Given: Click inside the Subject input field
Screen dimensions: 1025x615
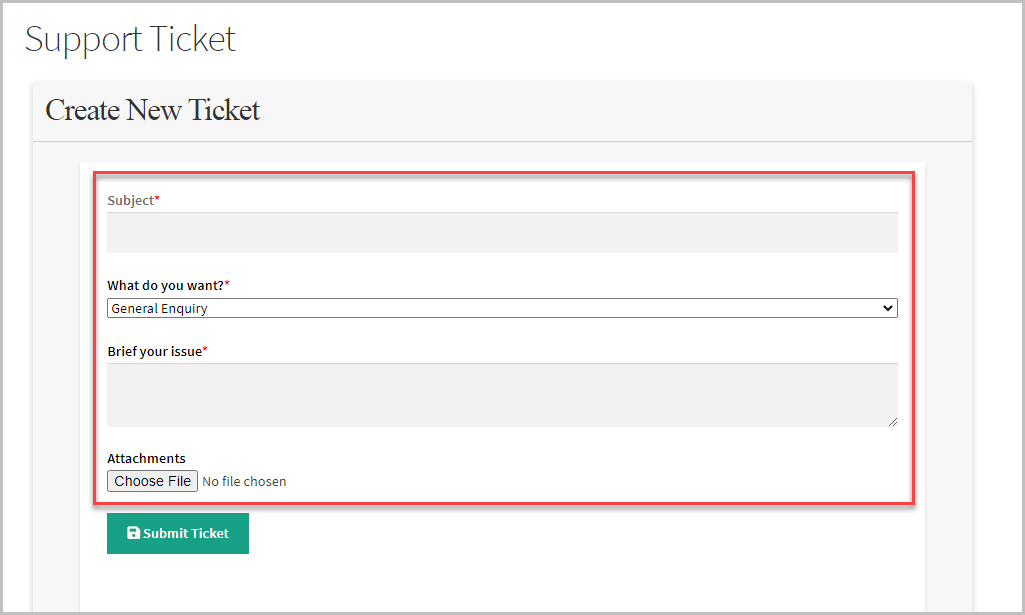Looking at the screenshot, I should click(500, 232).
